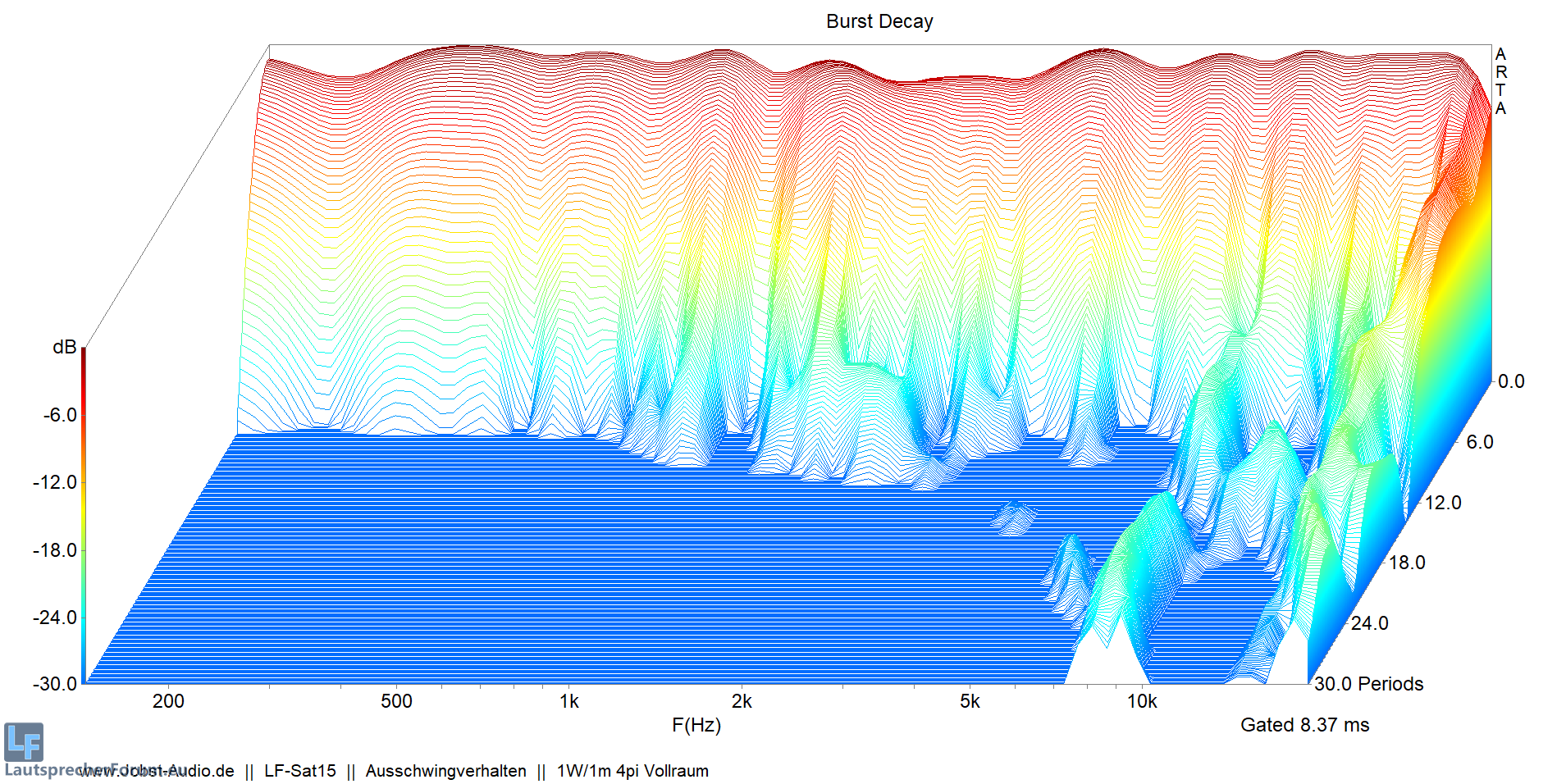Click the 12.0 periods axis label
Screen dimensions: 1566x784
click(x=1443, y=503)
